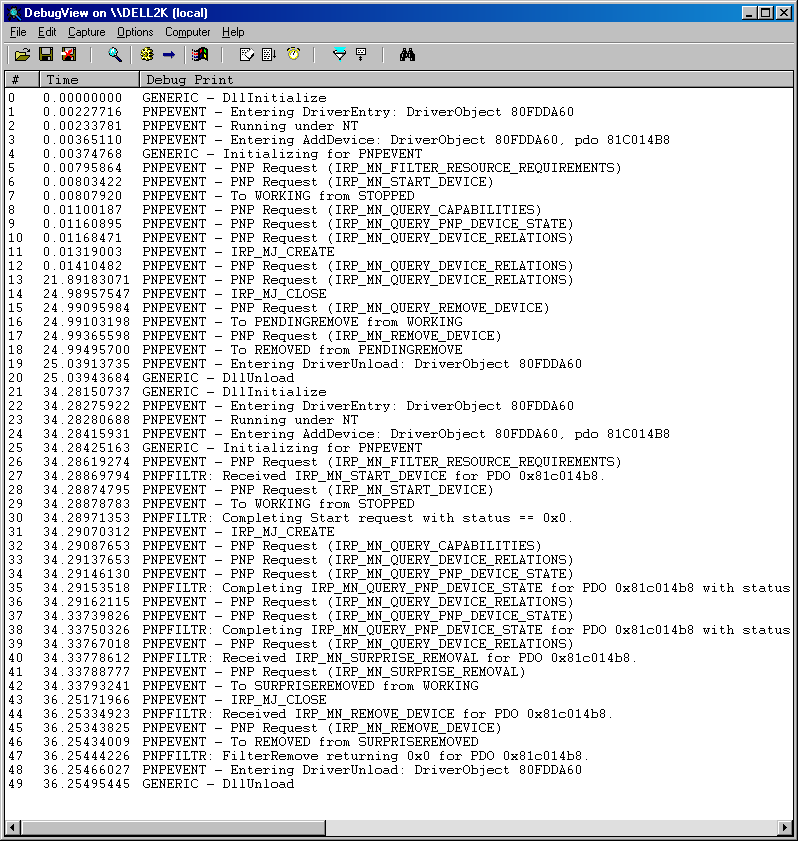Select row 0 GENERIC - DllInitialize
Viewport: 798px width, 841px height.
[399, 98]
